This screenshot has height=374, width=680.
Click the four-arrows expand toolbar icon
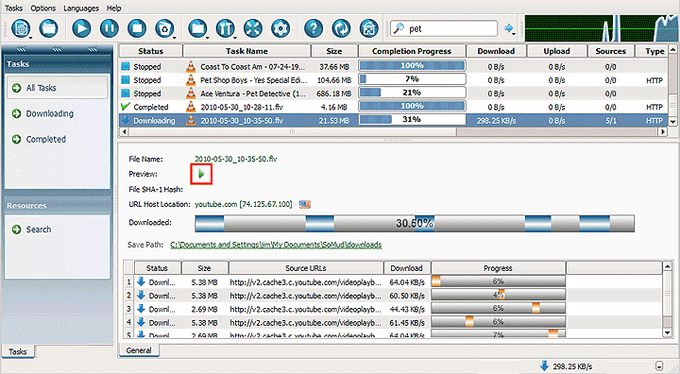[x=253, y=29]
